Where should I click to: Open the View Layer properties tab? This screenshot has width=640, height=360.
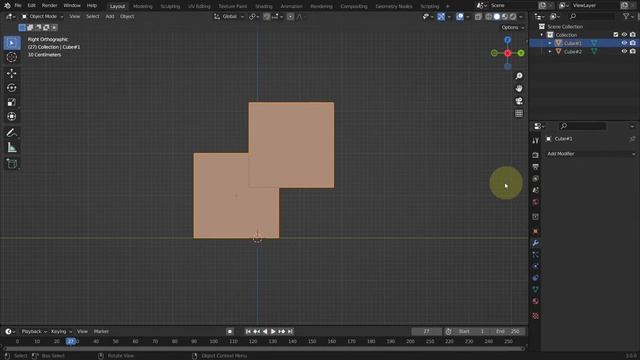pos(536,179)
